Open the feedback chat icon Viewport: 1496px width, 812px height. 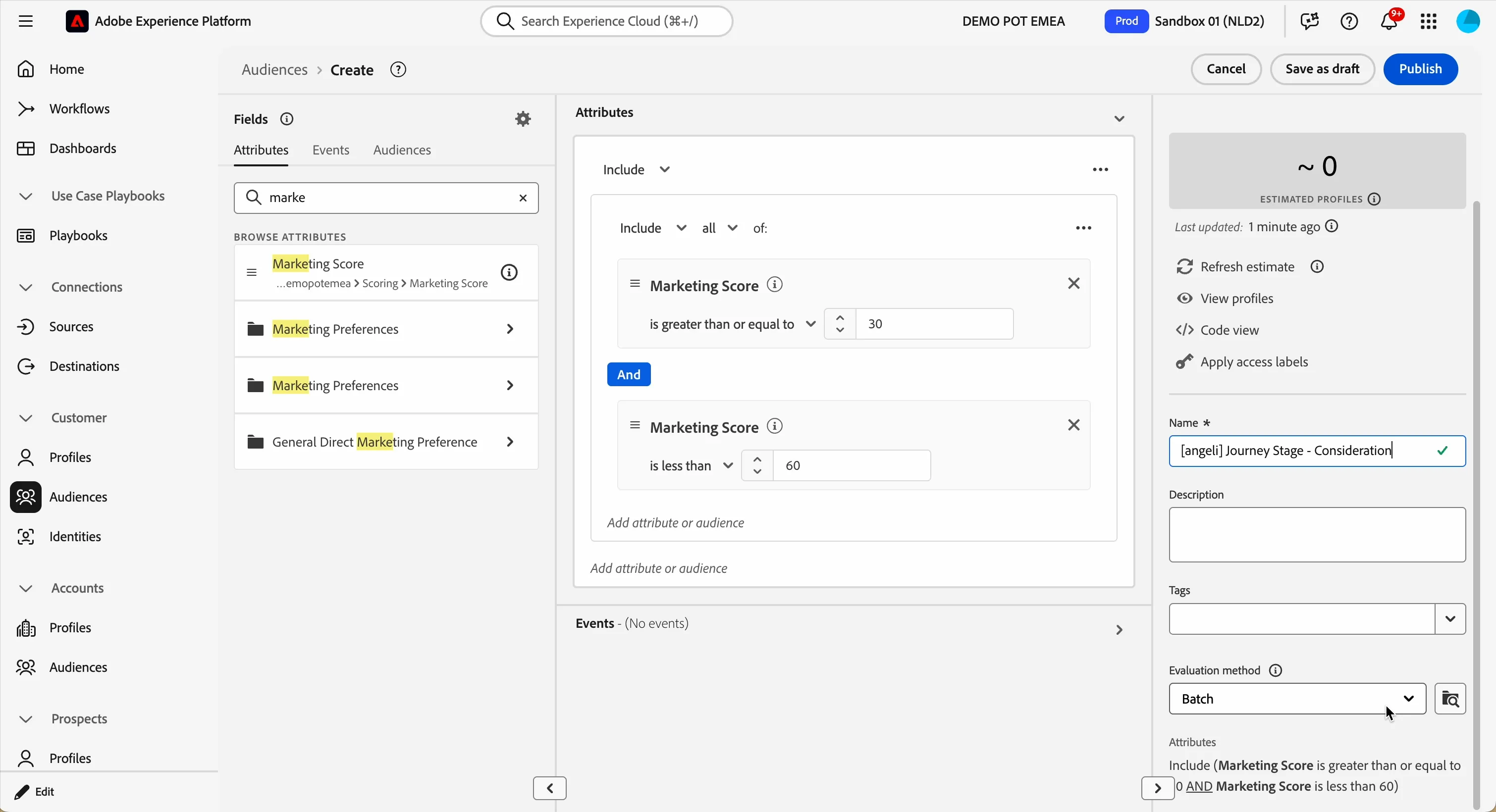[1310, 21]
